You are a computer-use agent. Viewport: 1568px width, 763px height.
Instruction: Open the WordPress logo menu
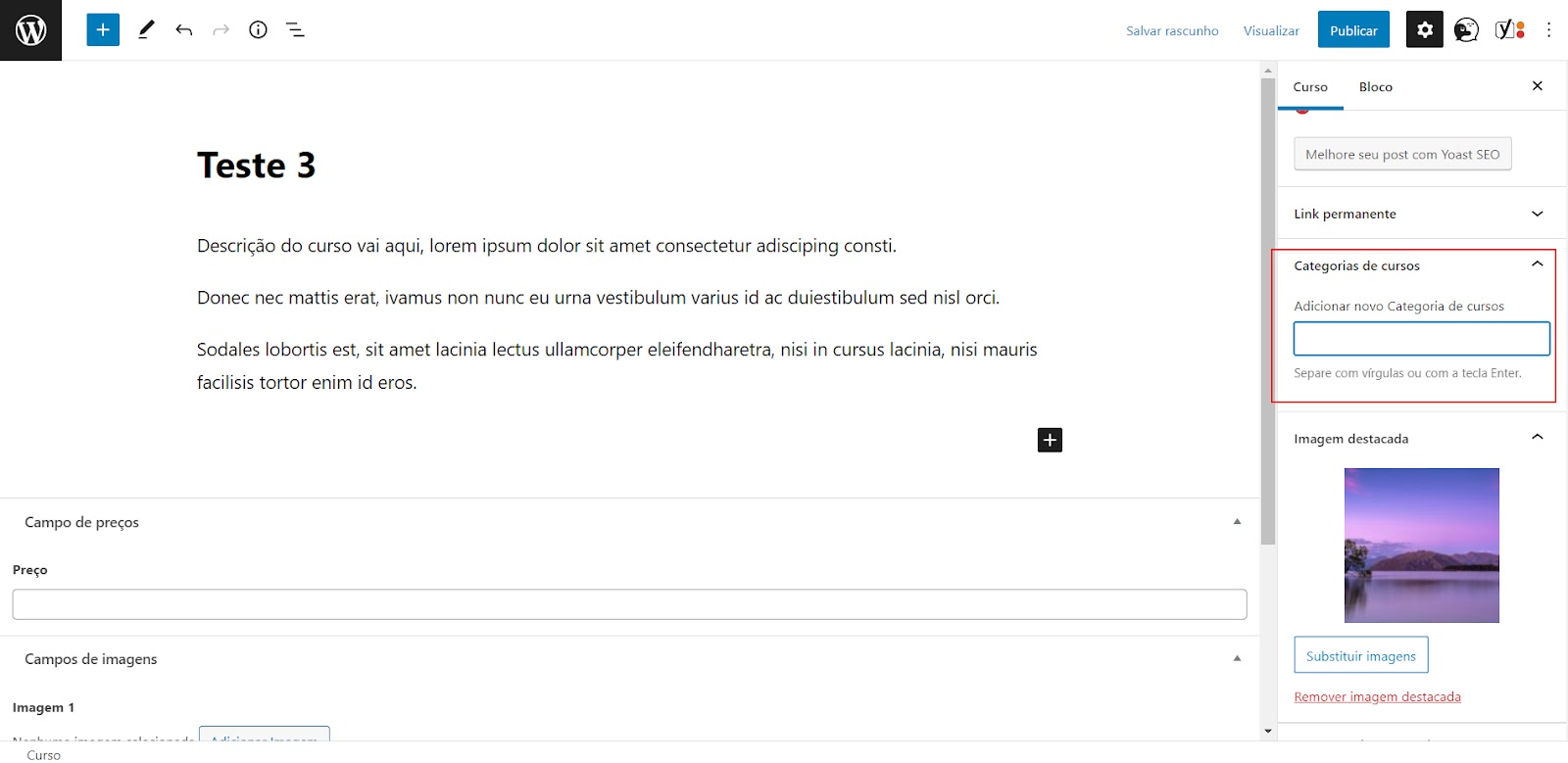30,30
